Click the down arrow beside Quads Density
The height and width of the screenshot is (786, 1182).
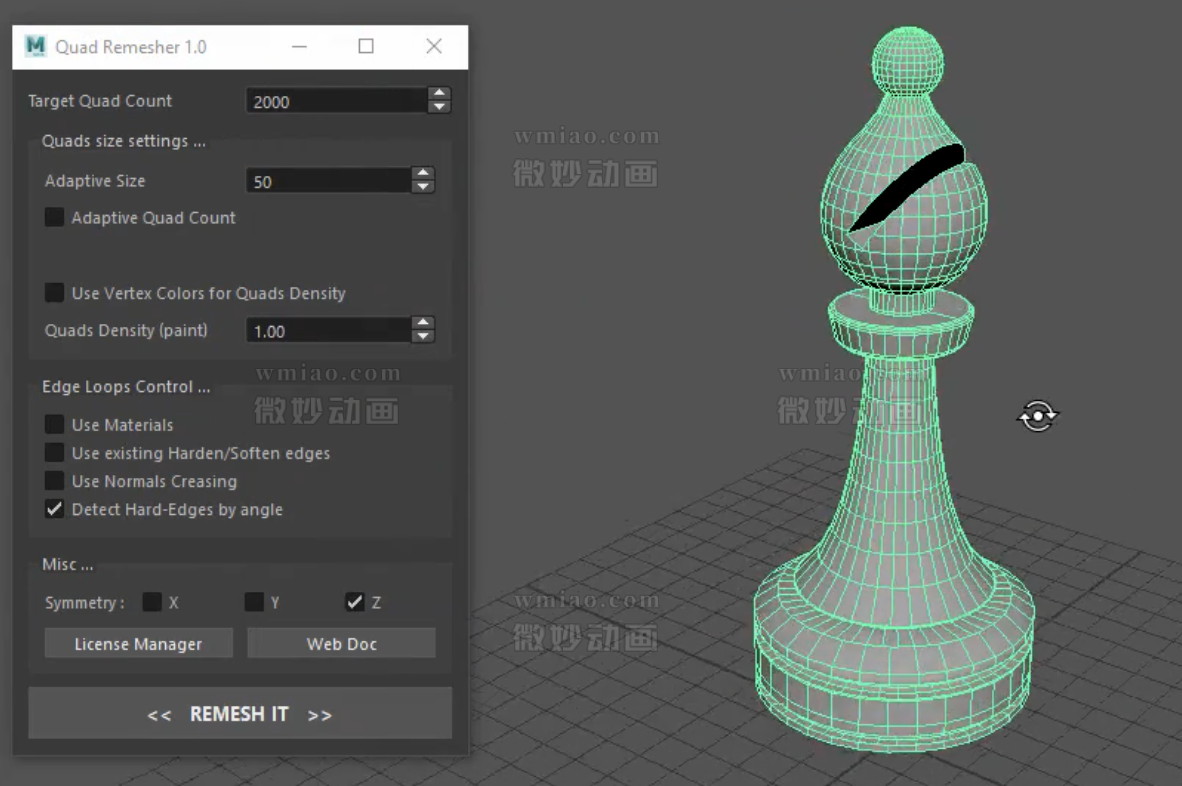(x=423, y=336)
